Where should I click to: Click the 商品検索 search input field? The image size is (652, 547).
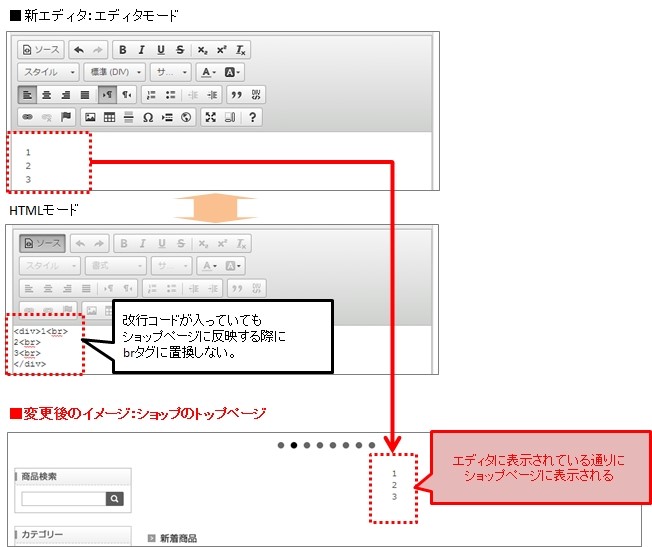(x=63, y=498)
